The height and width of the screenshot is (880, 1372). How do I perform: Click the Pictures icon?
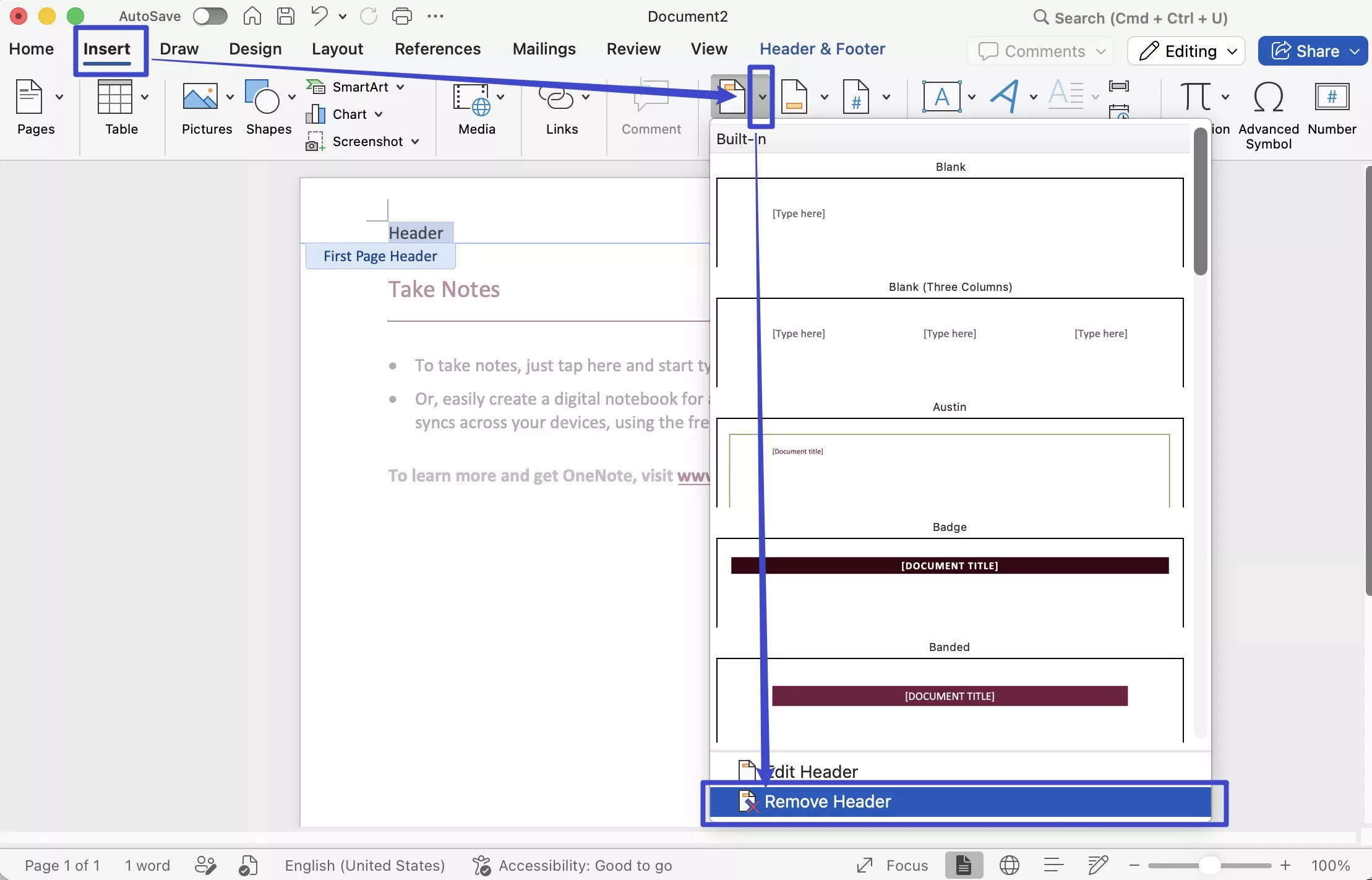coord(200,97)
